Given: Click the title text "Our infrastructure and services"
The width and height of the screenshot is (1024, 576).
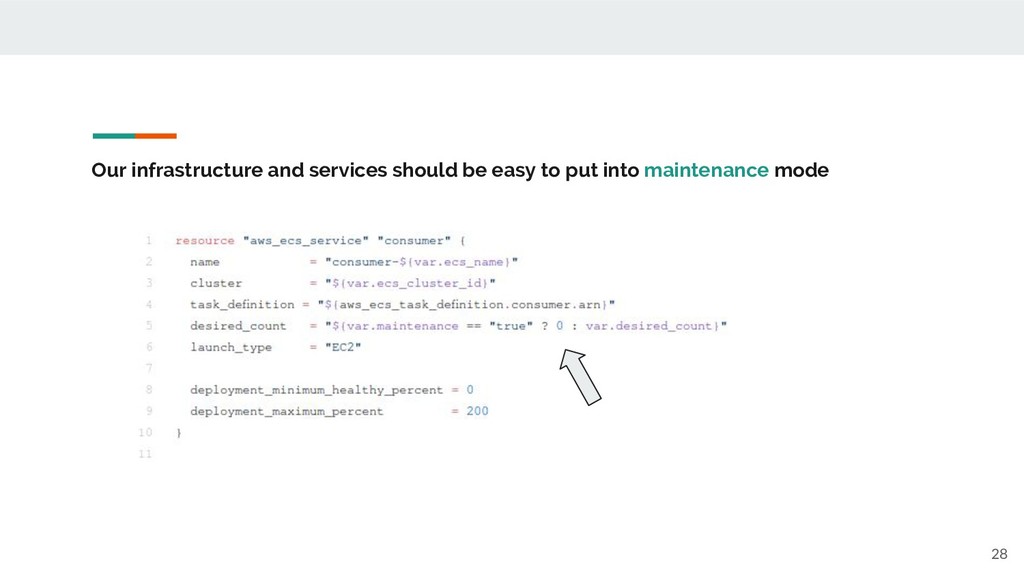Looking at the screenshot, I should coord(239,170).
